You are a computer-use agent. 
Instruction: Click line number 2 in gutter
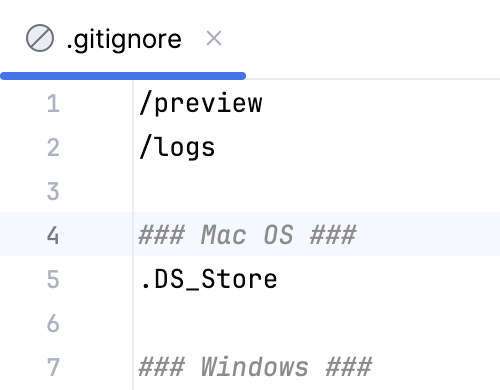[53, 147]
